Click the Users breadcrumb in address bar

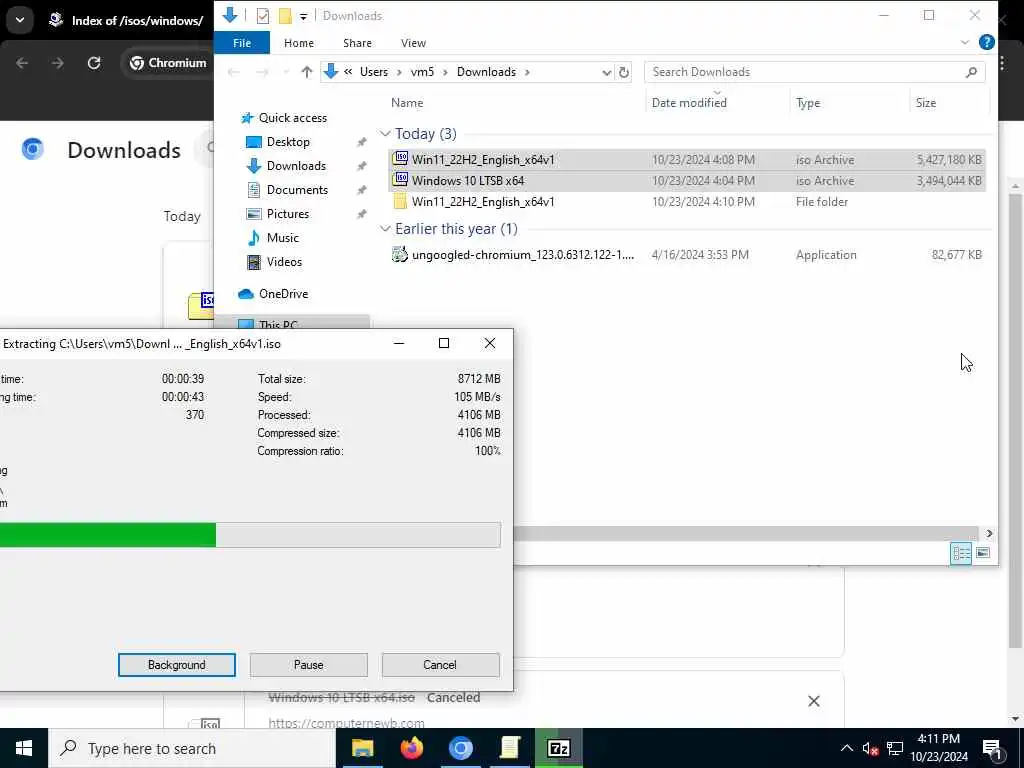coord(374,72)
